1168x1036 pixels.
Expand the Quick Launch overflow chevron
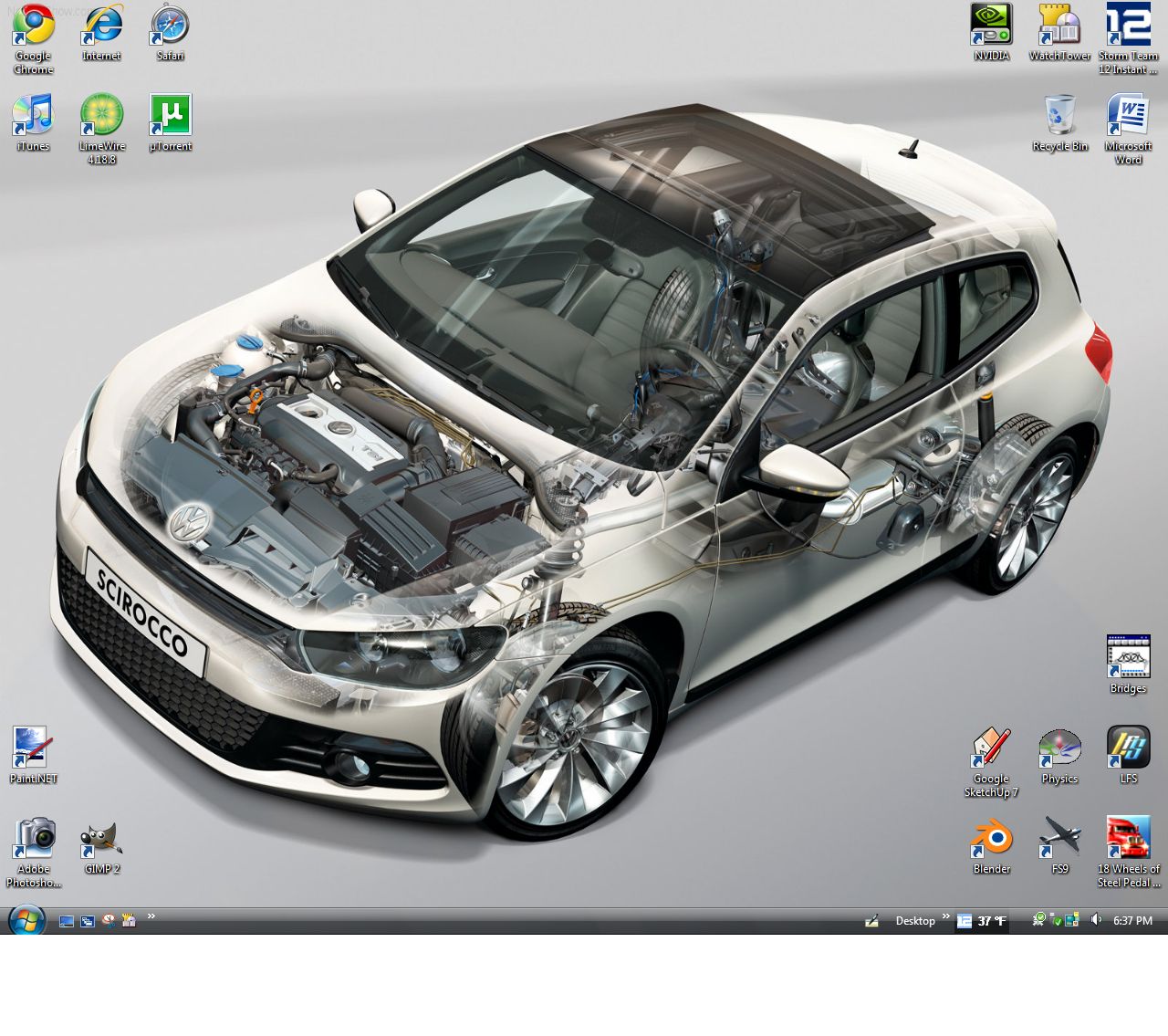(x=151, y=916)
